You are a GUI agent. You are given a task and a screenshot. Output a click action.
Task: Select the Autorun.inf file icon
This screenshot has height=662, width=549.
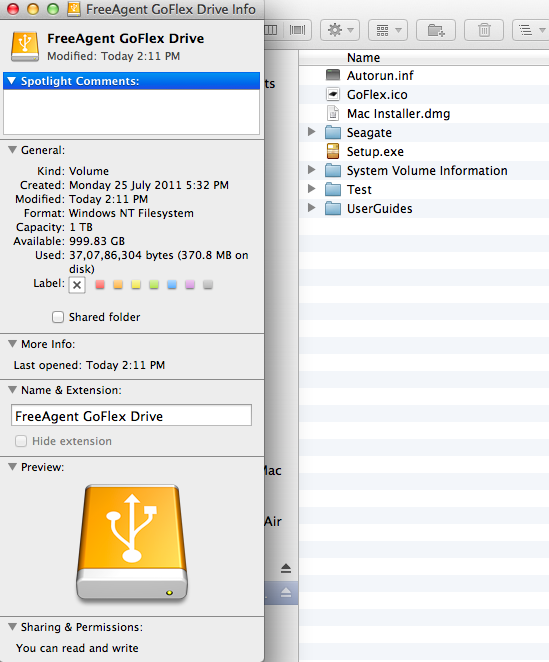[x=333, y=76]
